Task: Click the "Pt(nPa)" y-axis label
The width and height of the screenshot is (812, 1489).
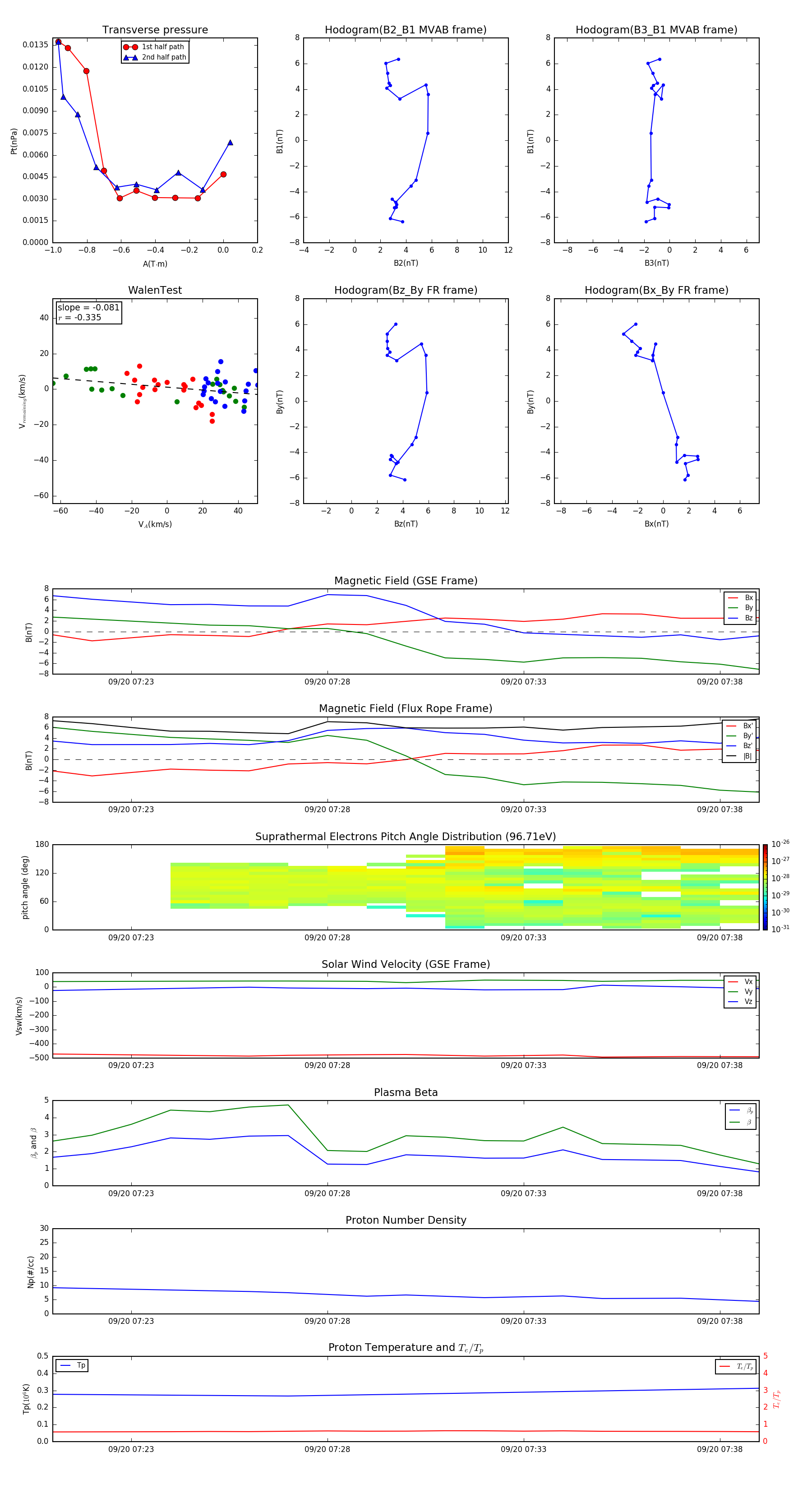Action: (14, 140)
